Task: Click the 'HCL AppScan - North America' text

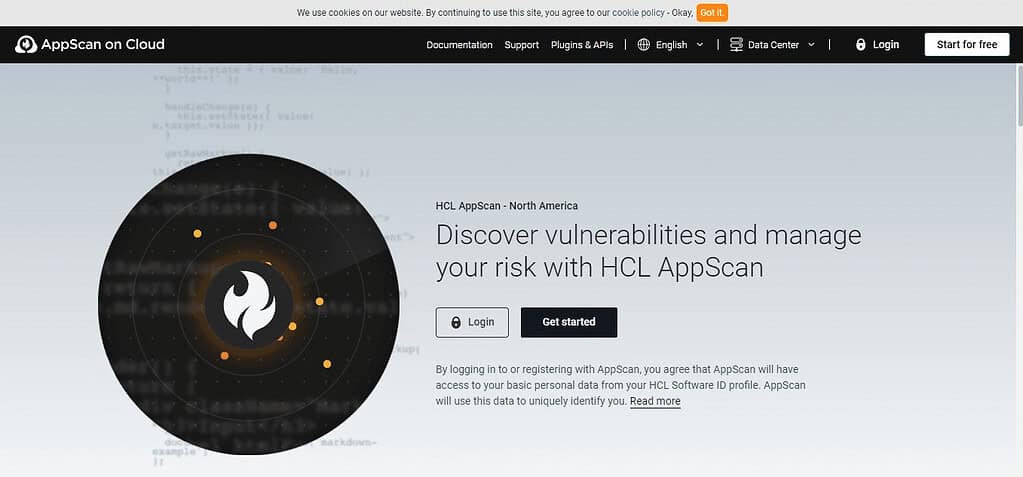Action: pos(506,206)
